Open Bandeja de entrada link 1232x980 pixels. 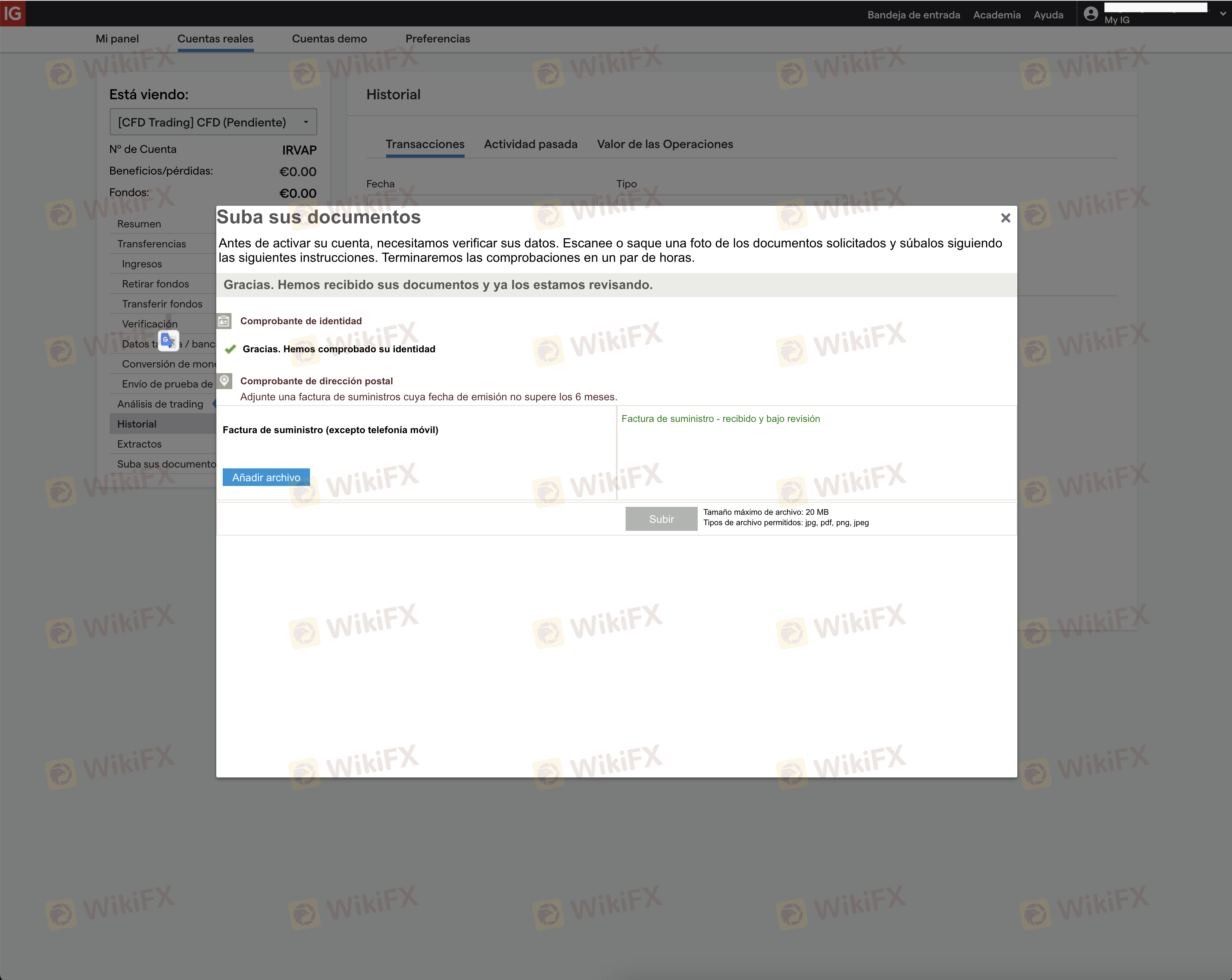[x=913, y=15]
